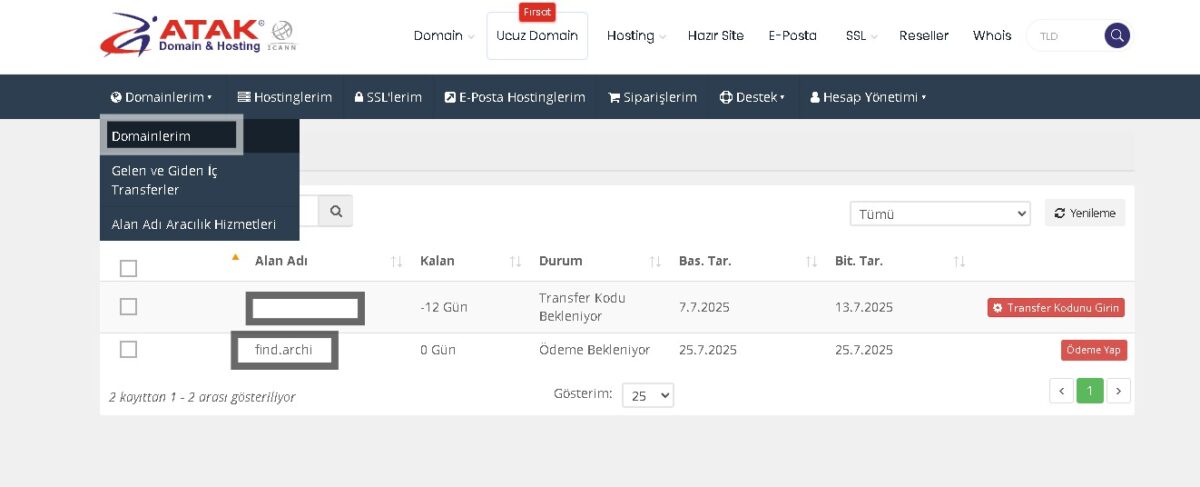Viewport: 1200px width, 487px height.
Task: Sort by Durum column arrows
Action: (x=655, y=262)
